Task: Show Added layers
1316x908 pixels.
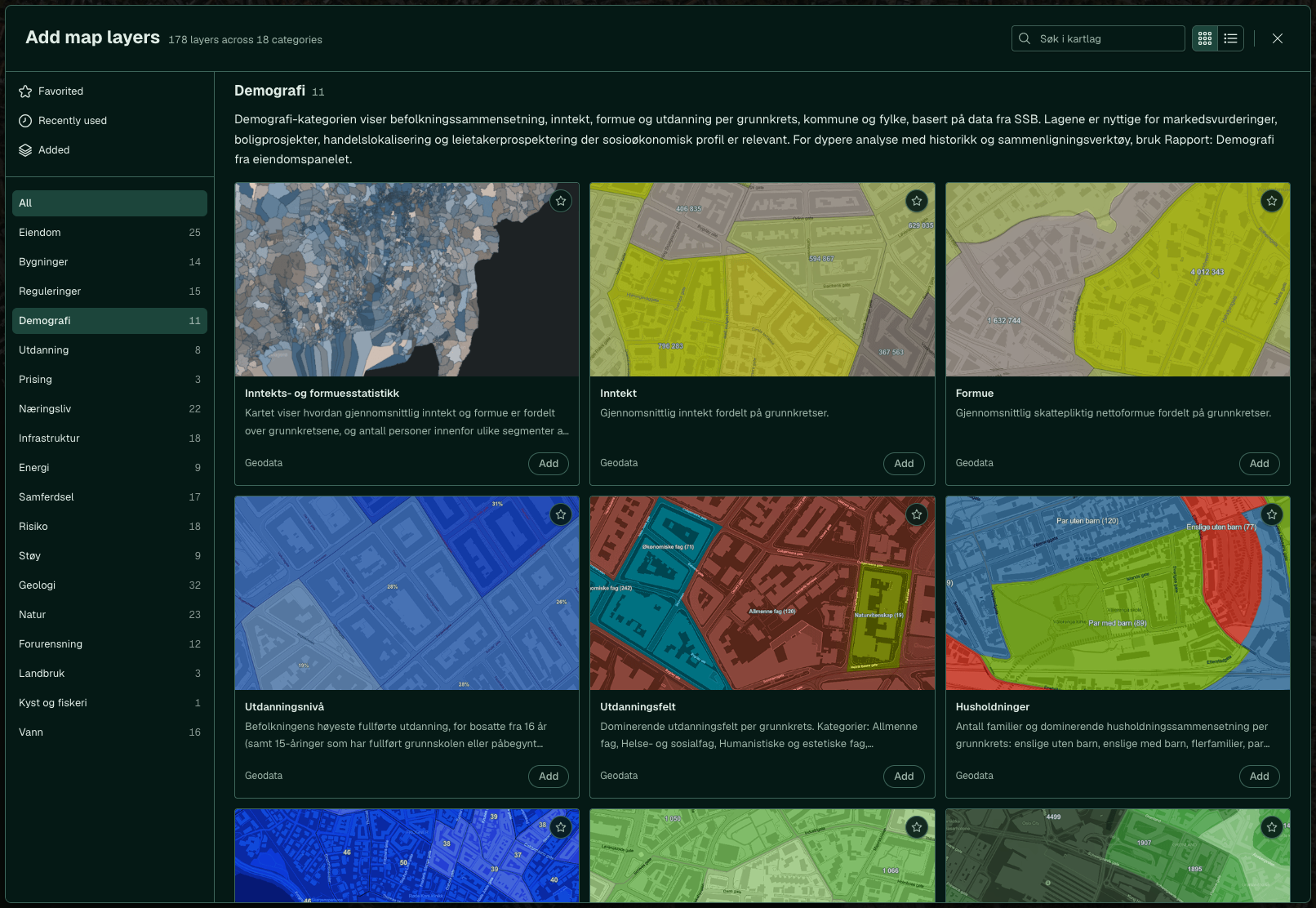Action: click(109, 150)
